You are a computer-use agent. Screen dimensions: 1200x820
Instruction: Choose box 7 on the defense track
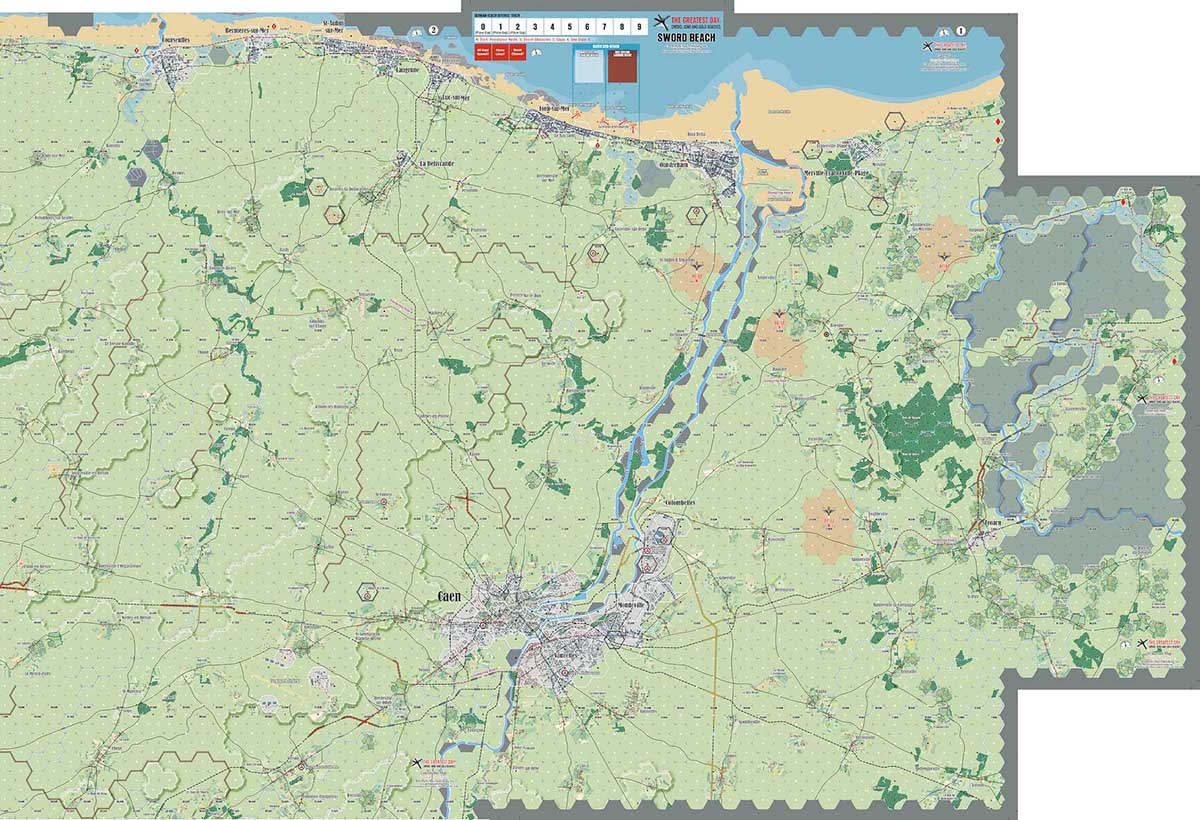(x=604, y=27)
